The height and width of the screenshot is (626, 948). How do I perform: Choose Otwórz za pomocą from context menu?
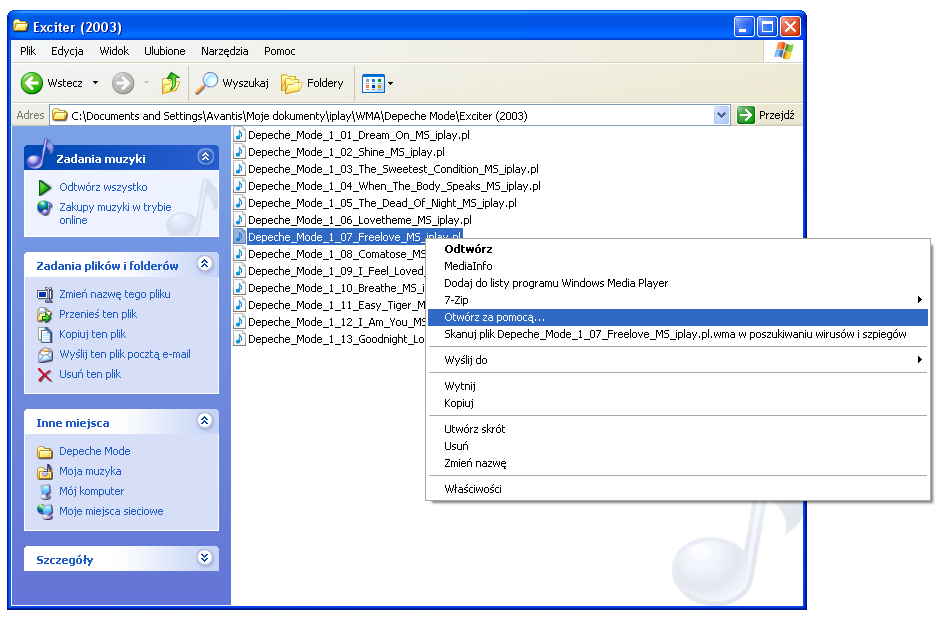point(678,318)
